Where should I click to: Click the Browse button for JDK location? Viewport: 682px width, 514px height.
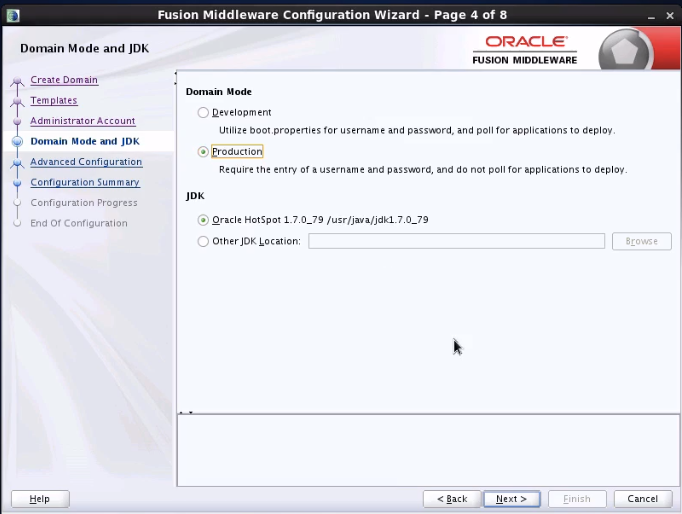[642, 241]
